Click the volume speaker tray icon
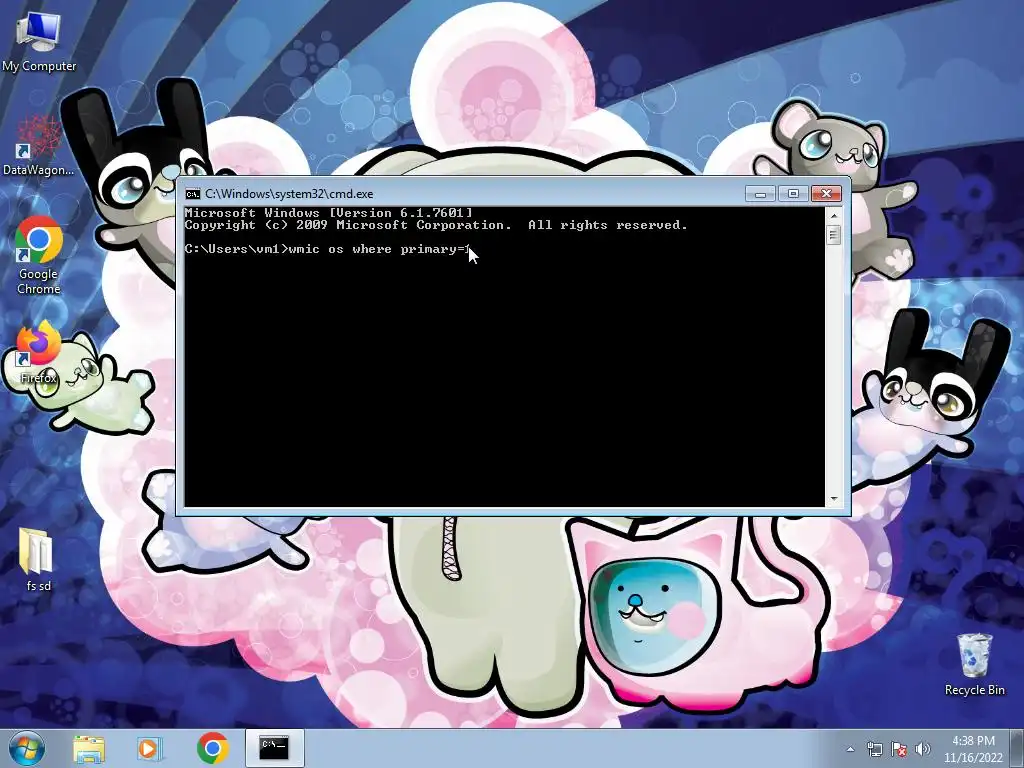Image resolution: width=1024 pixels, height=768 pixels. point(923,749)
